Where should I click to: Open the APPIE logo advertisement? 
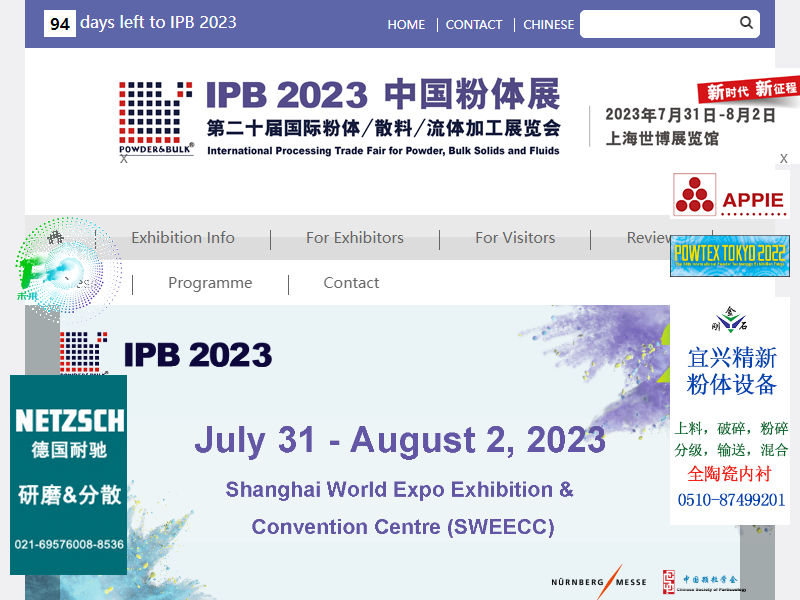(730, 195)
